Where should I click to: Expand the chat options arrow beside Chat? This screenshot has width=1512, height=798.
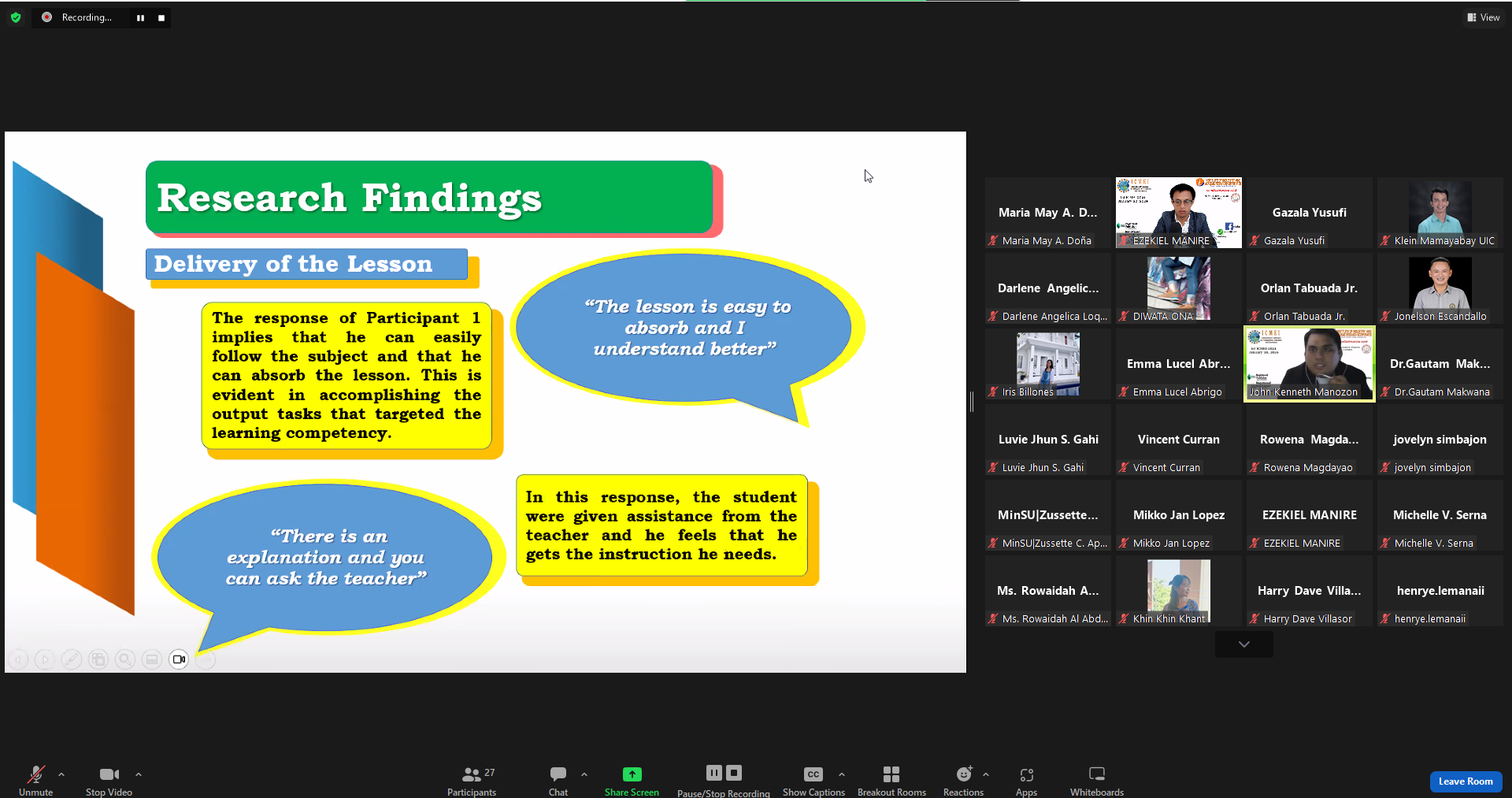(x=584, y=774)
